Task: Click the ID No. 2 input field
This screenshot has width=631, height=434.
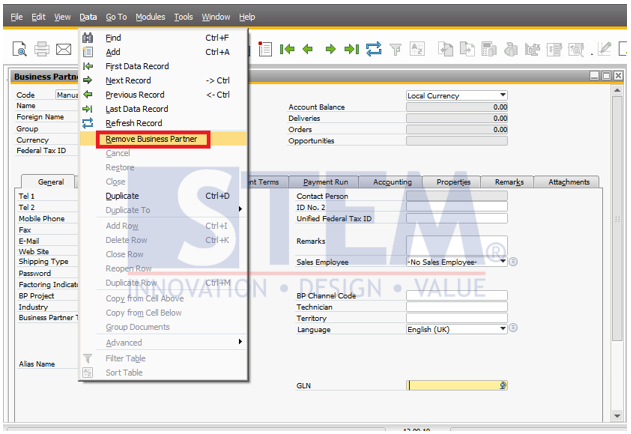Action: tap(457, 207)
